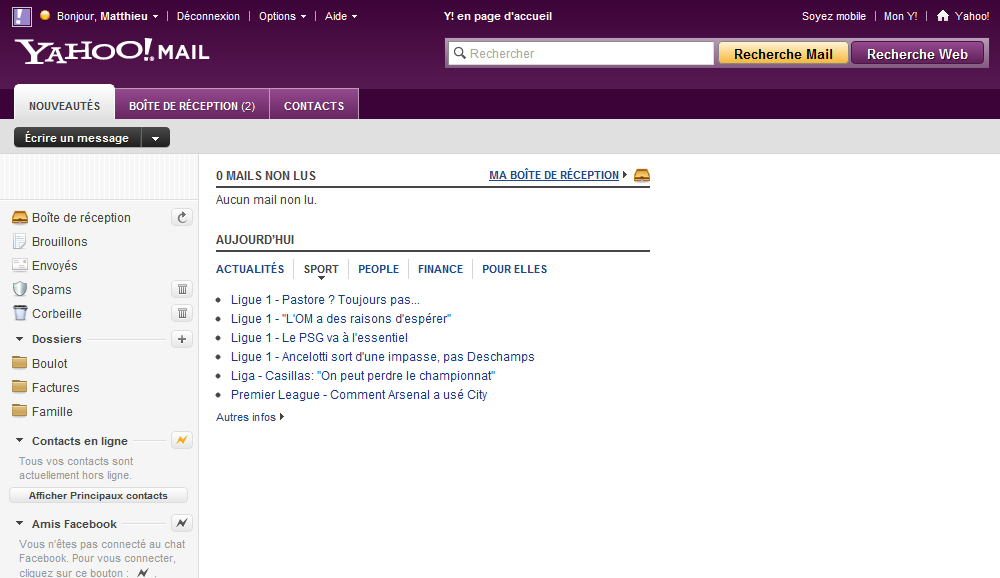Screen dimensions: 1000x578
Task: Click the Amis Facebook chat connect icon
Action: click(182, 523)
